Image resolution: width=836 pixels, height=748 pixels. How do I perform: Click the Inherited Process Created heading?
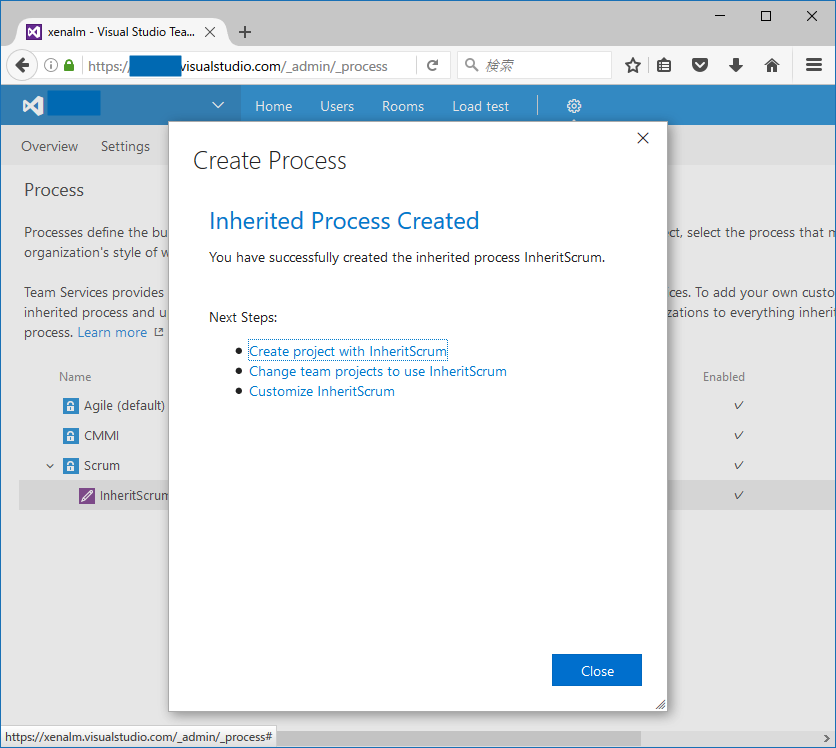coord(344,221)
